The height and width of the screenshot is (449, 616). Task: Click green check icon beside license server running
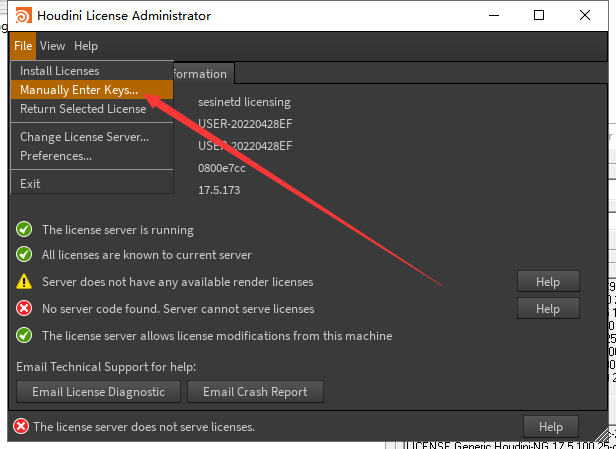click(24, 230)
